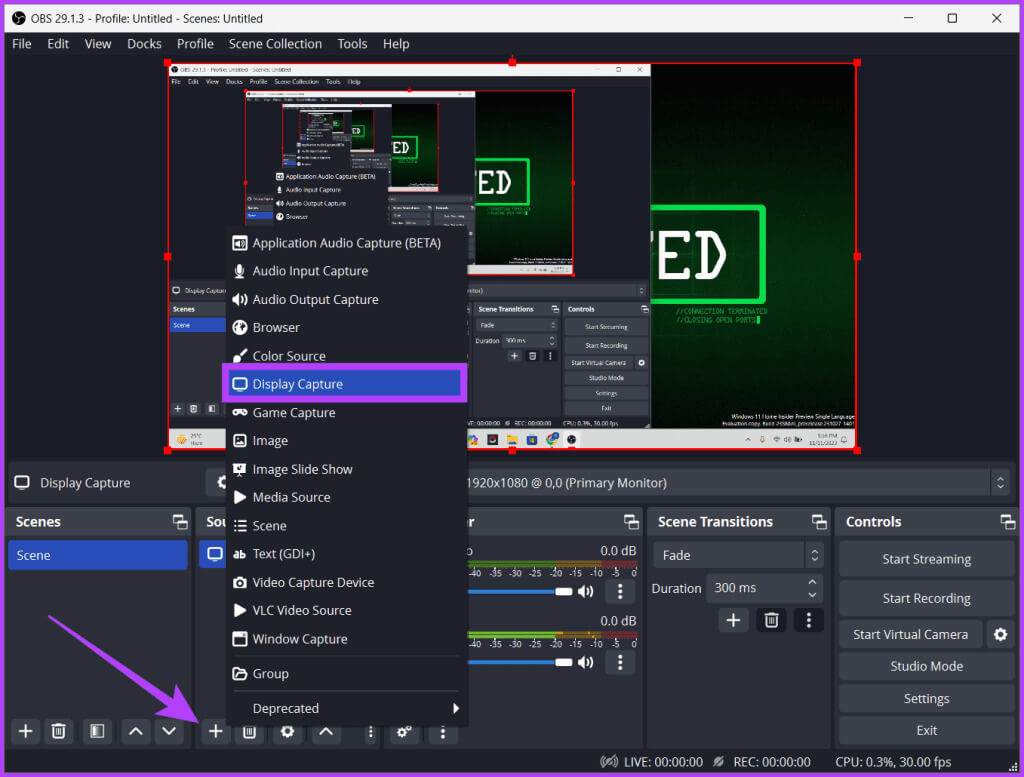Undock the Controls panel
Viewport: 1024px width, 777px height.
point(1008,522)
